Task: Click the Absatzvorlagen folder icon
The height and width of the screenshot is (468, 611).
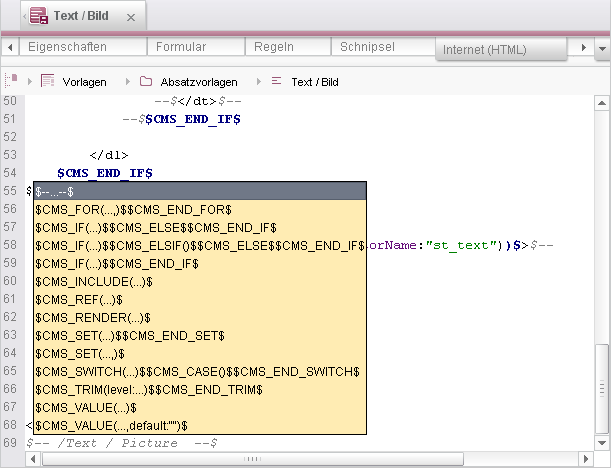Action: tap(146, 81)
